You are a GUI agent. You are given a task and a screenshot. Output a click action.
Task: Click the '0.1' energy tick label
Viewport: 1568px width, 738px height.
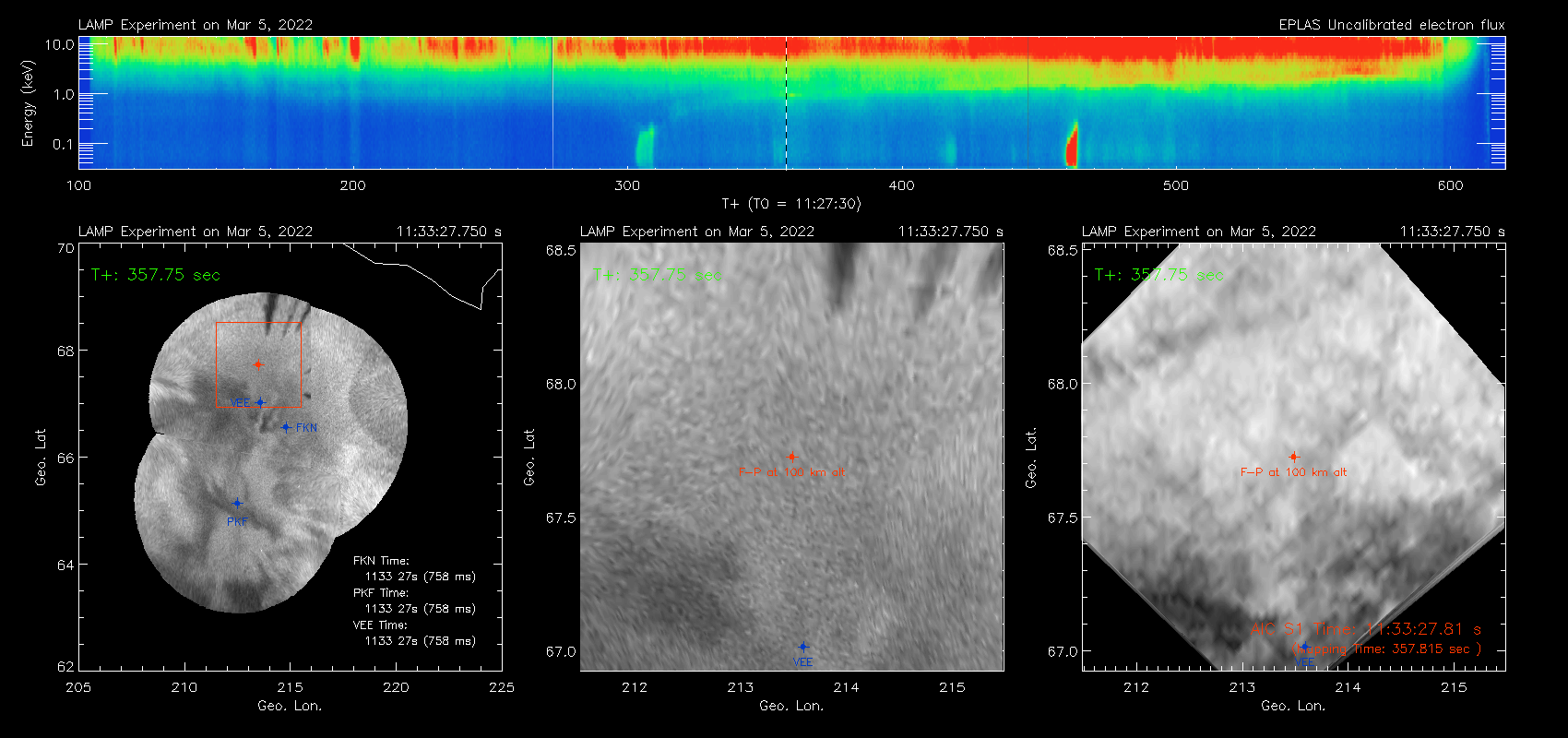[64, 144]
